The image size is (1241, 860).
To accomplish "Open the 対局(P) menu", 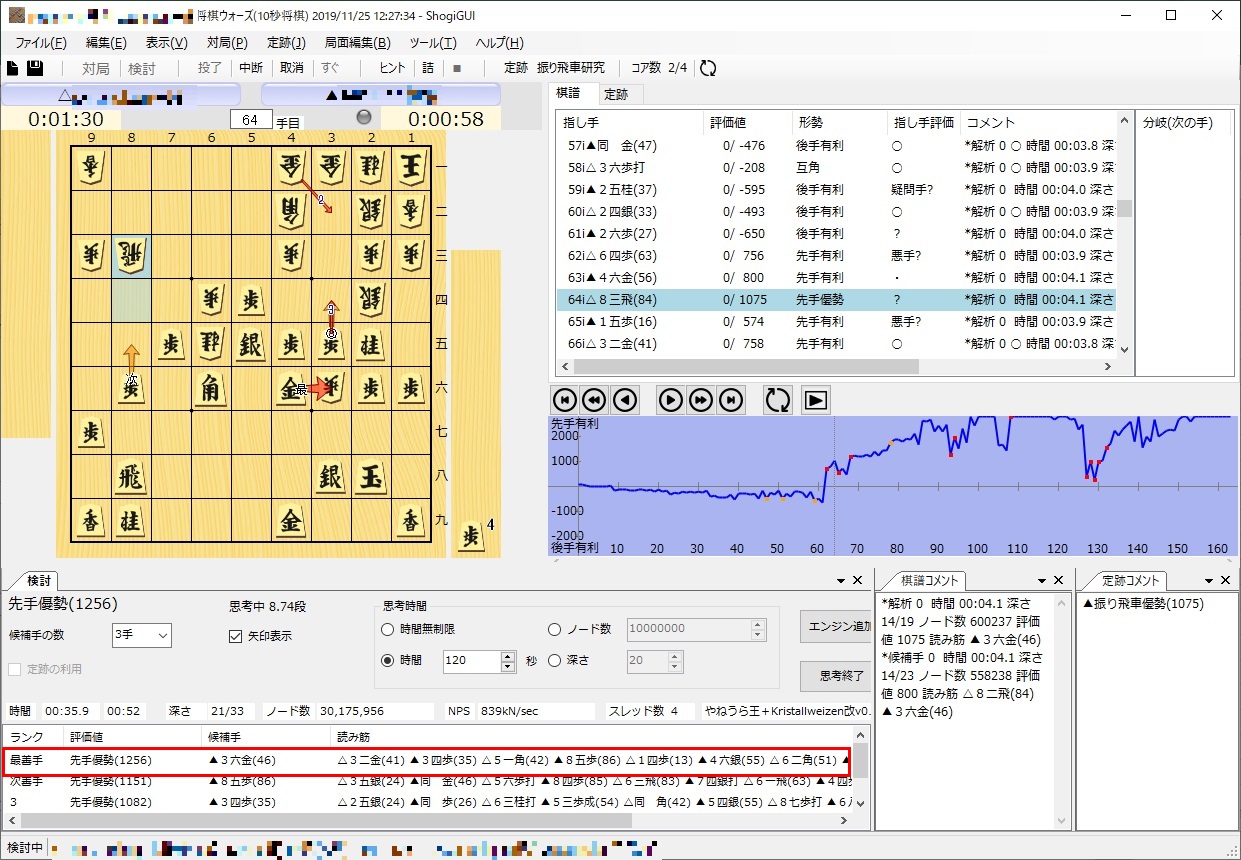I will [x=227, y=43].
